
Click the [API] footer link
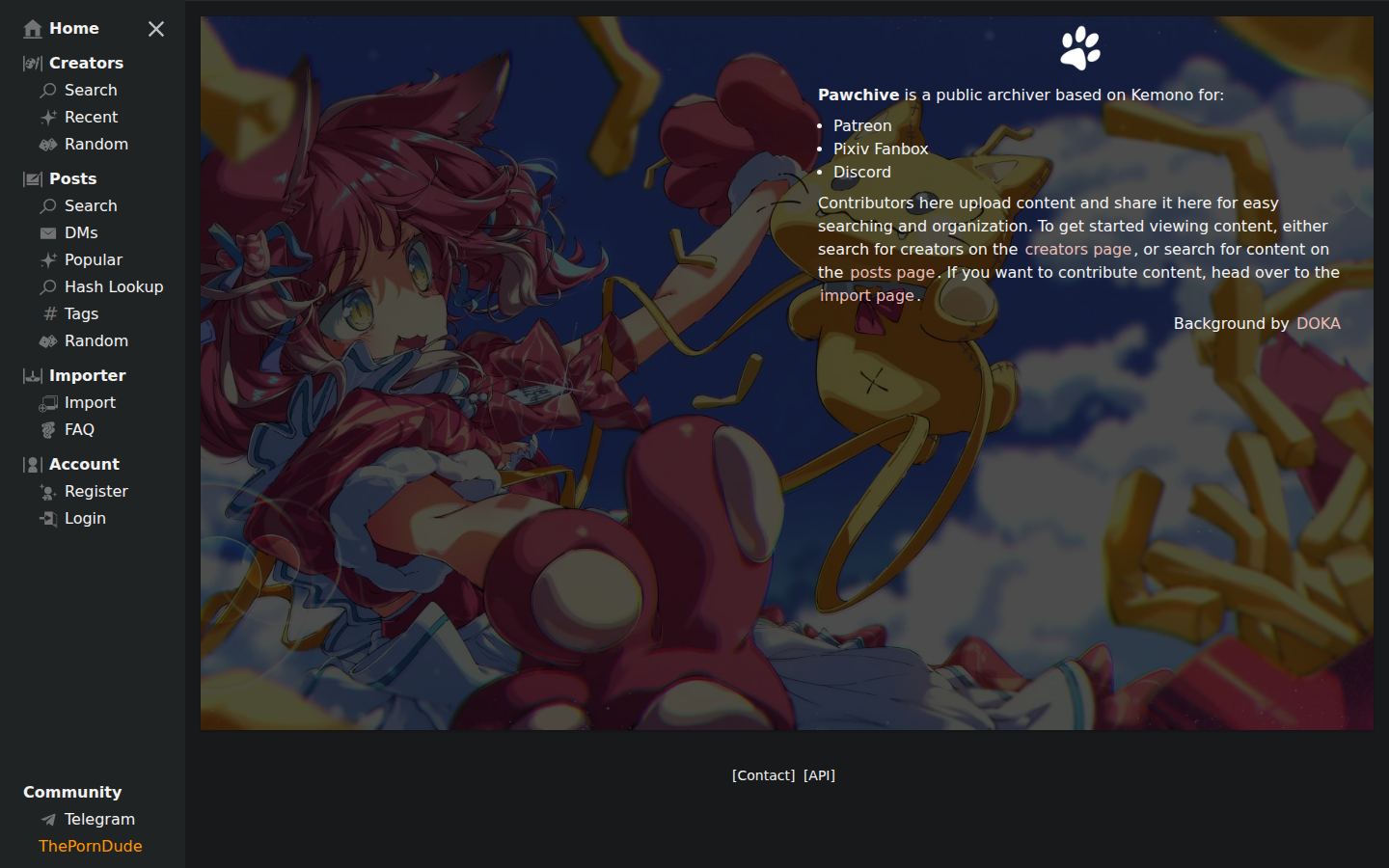819,775
